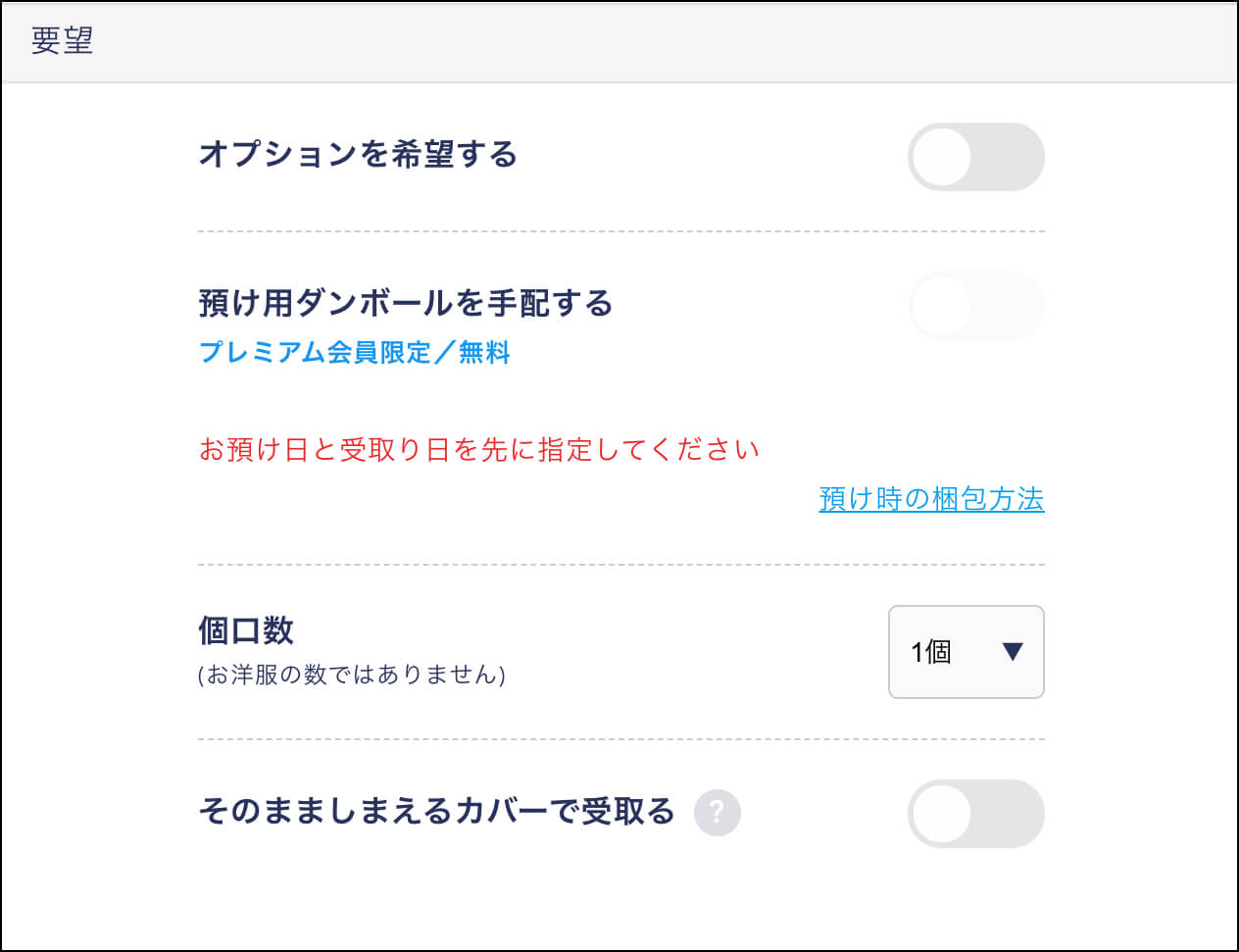Open the 預け時の梱包方法 link

pyautogui.click(x=931, y=499)
